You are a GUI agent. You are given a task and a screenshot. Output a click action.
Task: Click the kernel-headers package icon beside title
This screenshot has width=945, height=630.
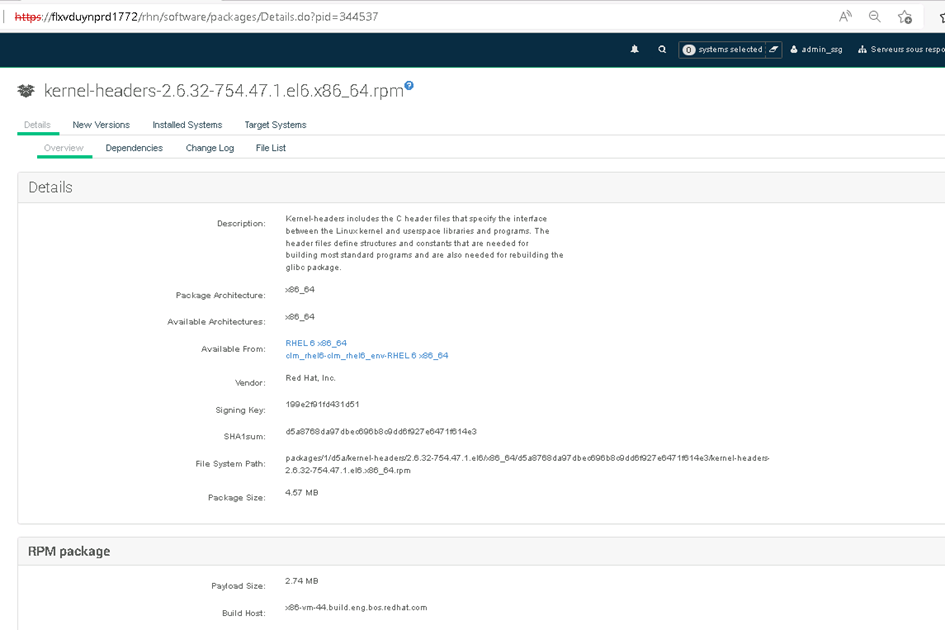26,91
